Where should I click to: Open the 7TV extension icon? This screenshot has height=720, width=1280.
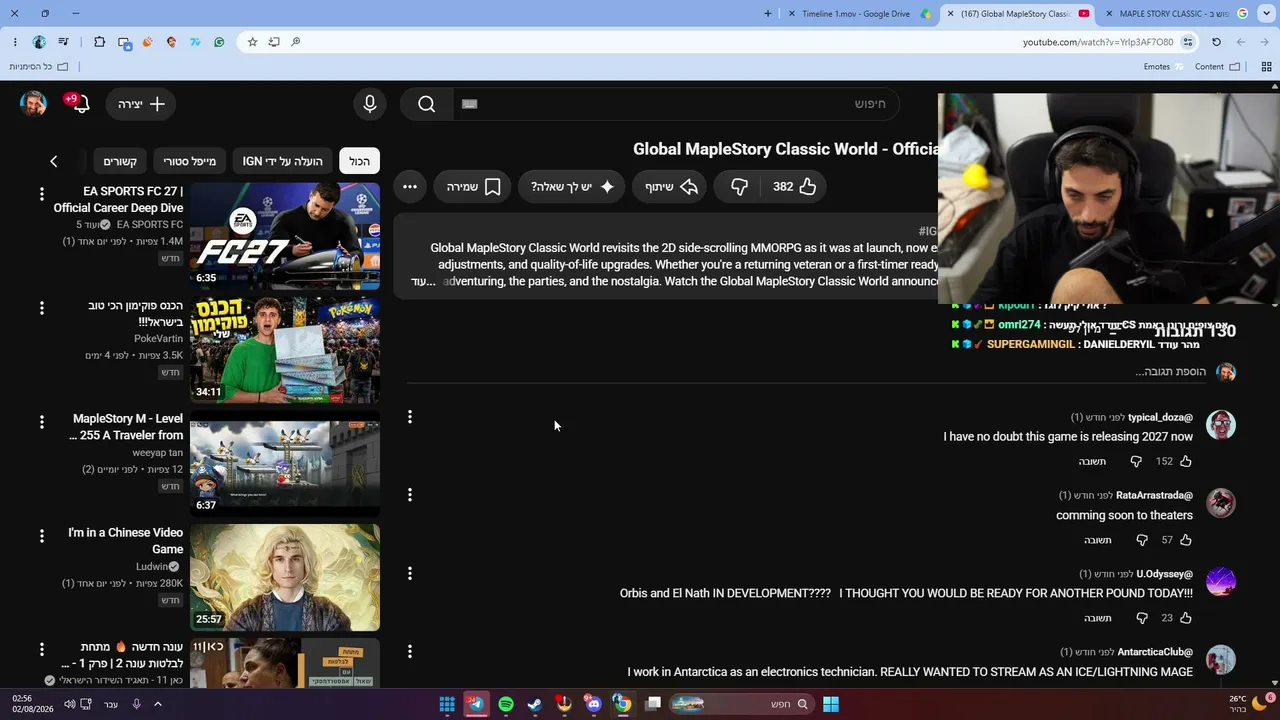point(195,42)
